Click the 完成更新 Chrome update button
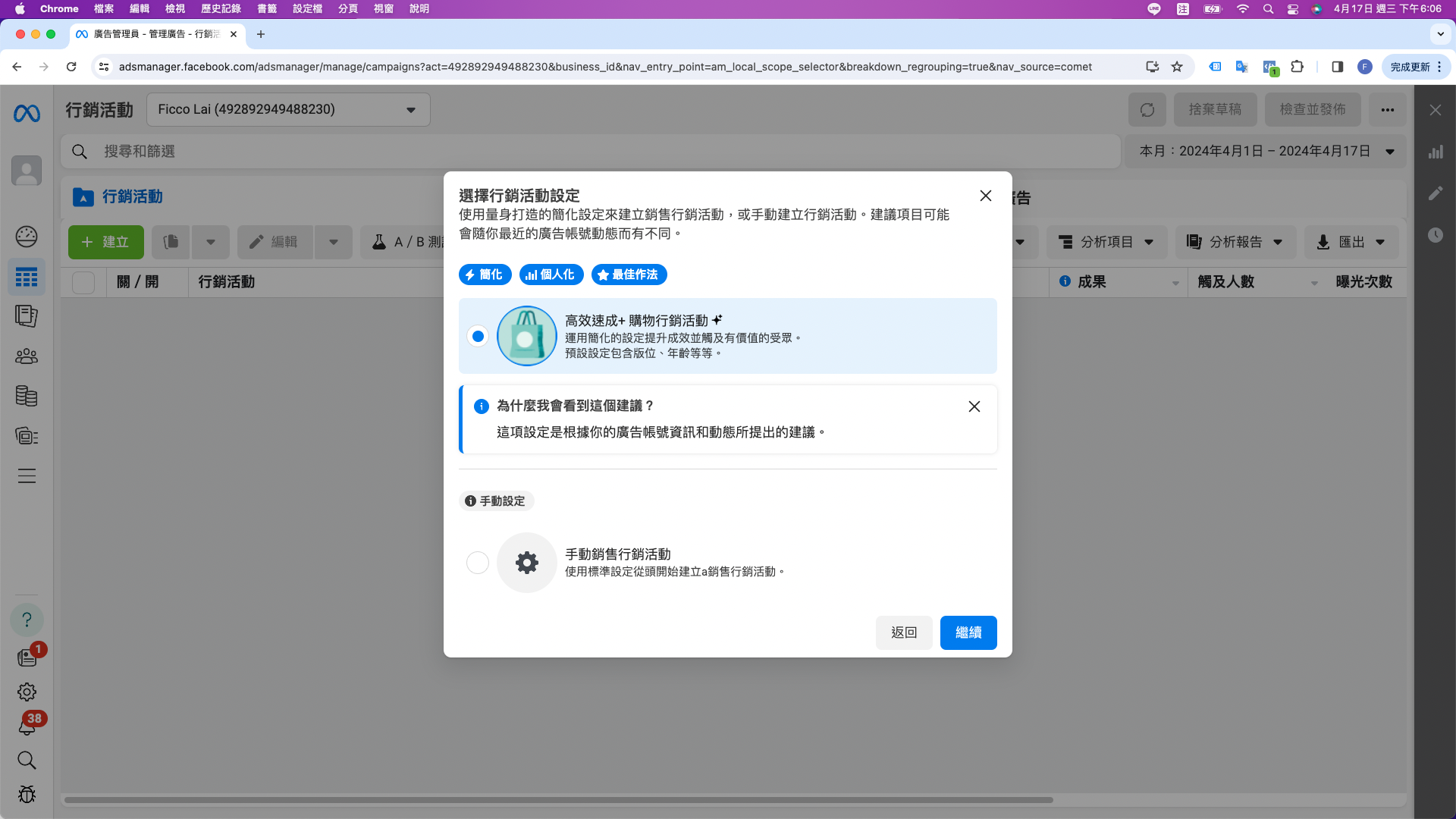Image resolution: width=1456 pixels, height=819 pixels. (x=1416, y=67)
